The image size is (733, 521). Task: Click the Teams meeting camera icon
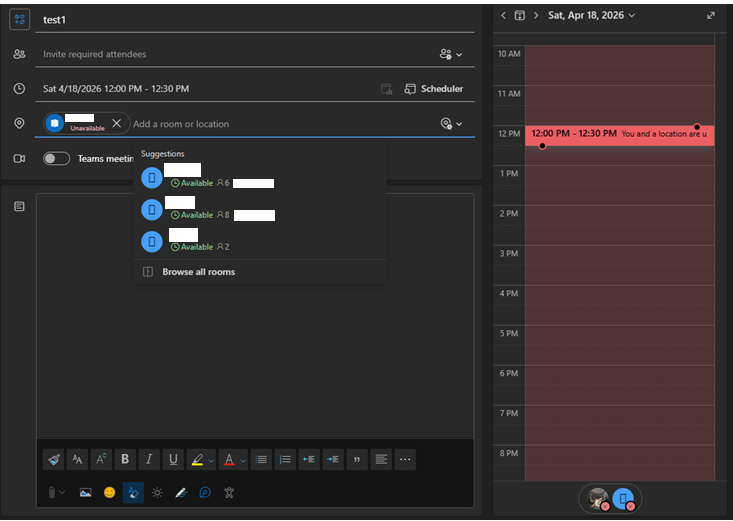tap(19, 159)
